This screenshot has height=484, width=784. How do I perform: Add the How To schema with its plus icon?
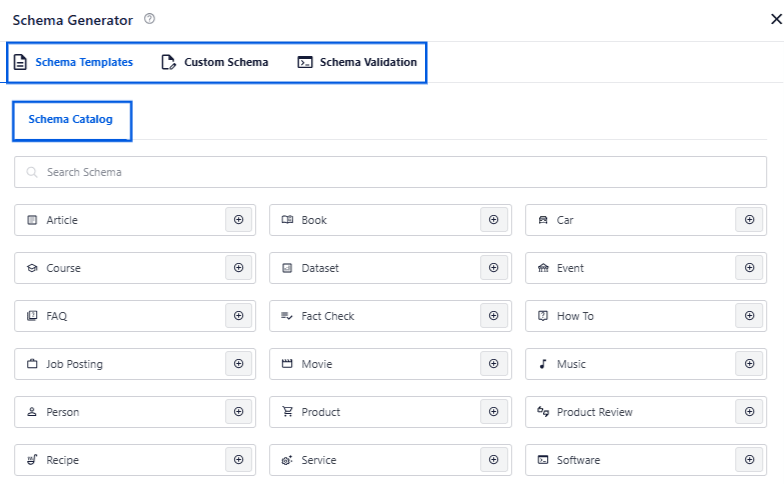(749, 316)
